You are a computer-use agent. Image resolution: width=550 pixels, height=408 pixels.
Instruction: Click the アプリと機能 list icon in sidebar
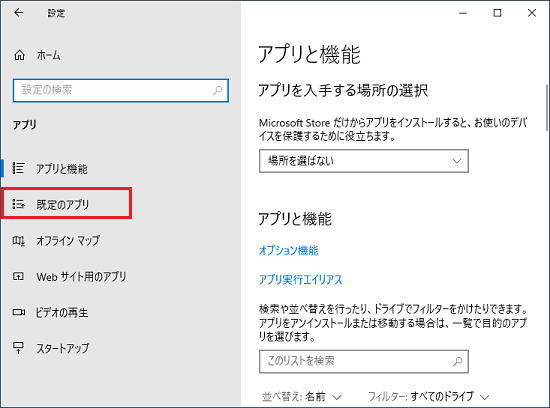click(18, 168)
